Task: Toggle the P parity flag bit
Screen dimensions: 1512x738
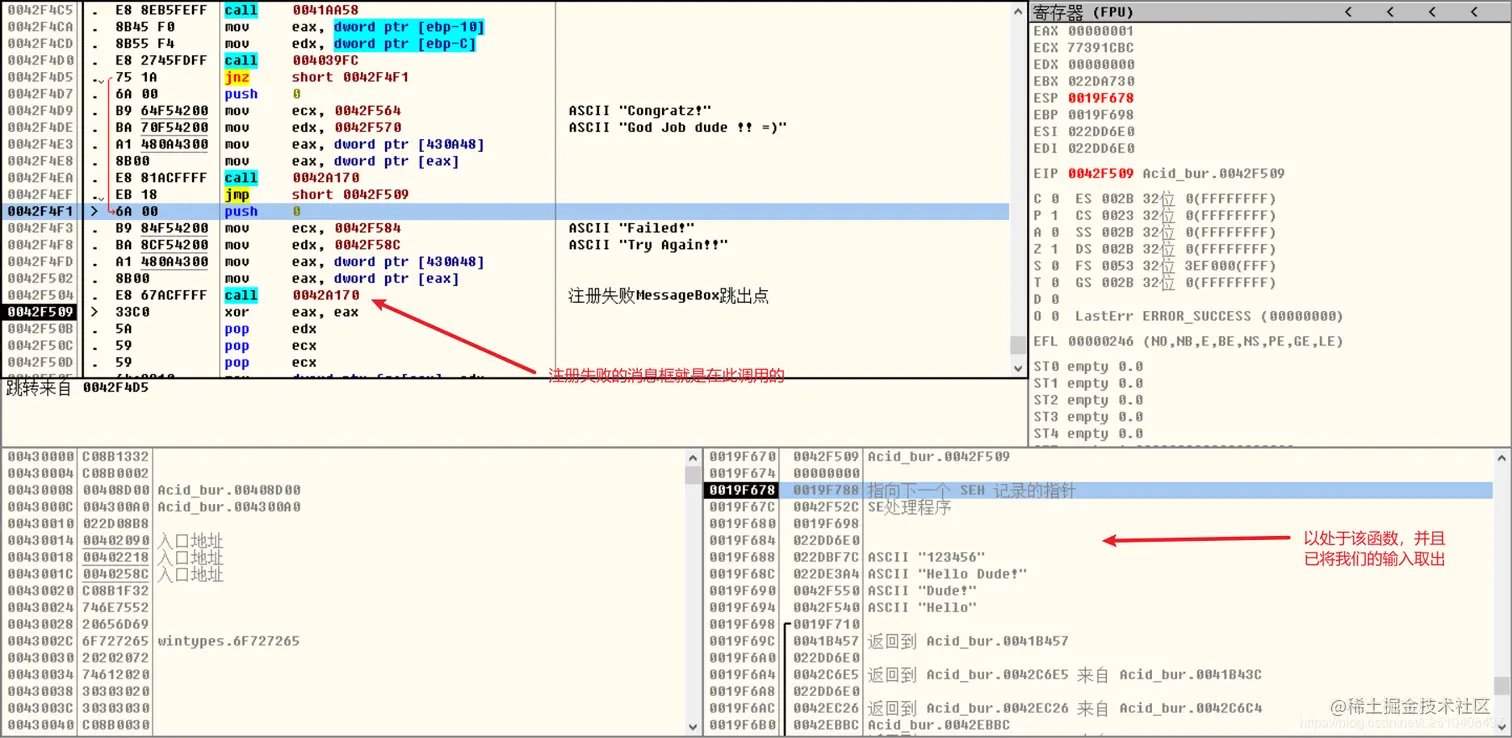Action: [1055, 216]
